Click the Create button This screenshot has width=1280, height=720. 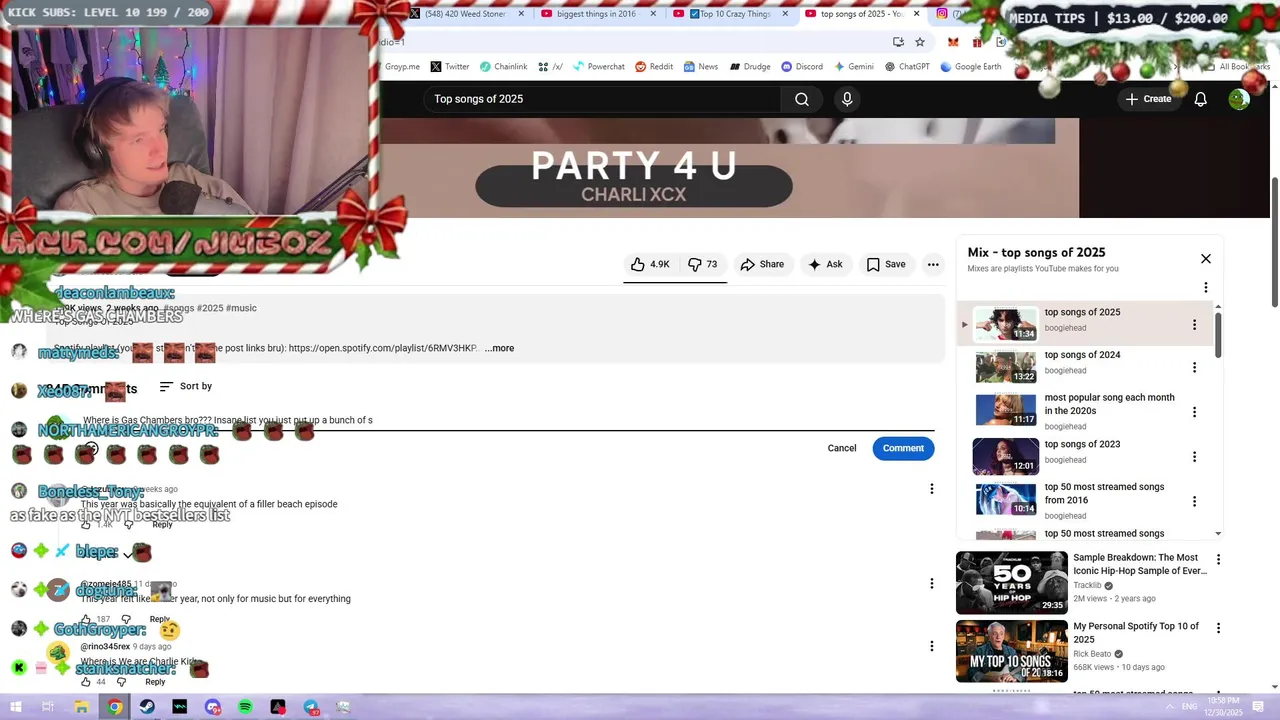pyautogui.click(x=1148, y=99)
